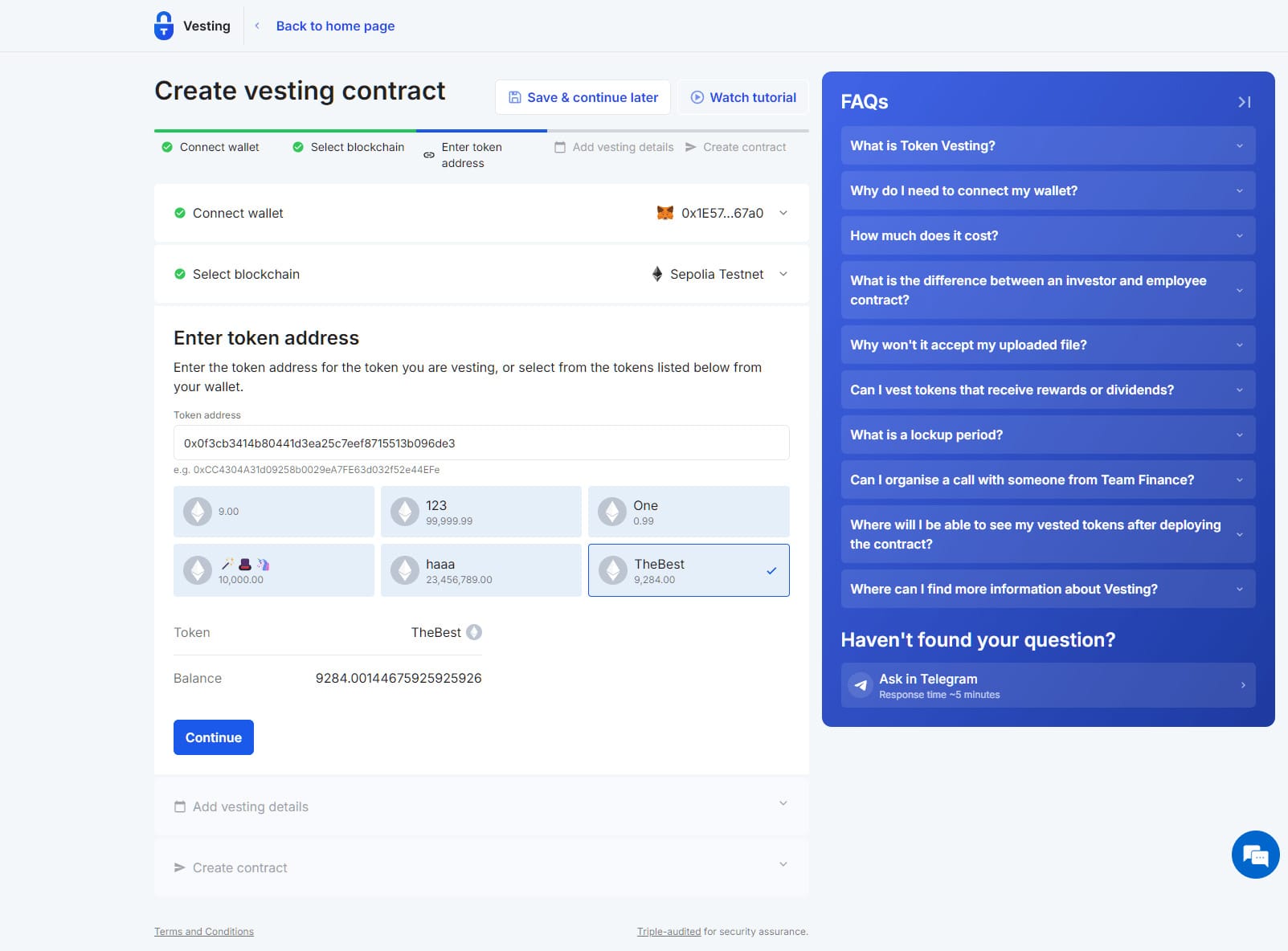The image size is (1288, 951).
Task: Switch to the Enter token address step
Action: point(472,155)
